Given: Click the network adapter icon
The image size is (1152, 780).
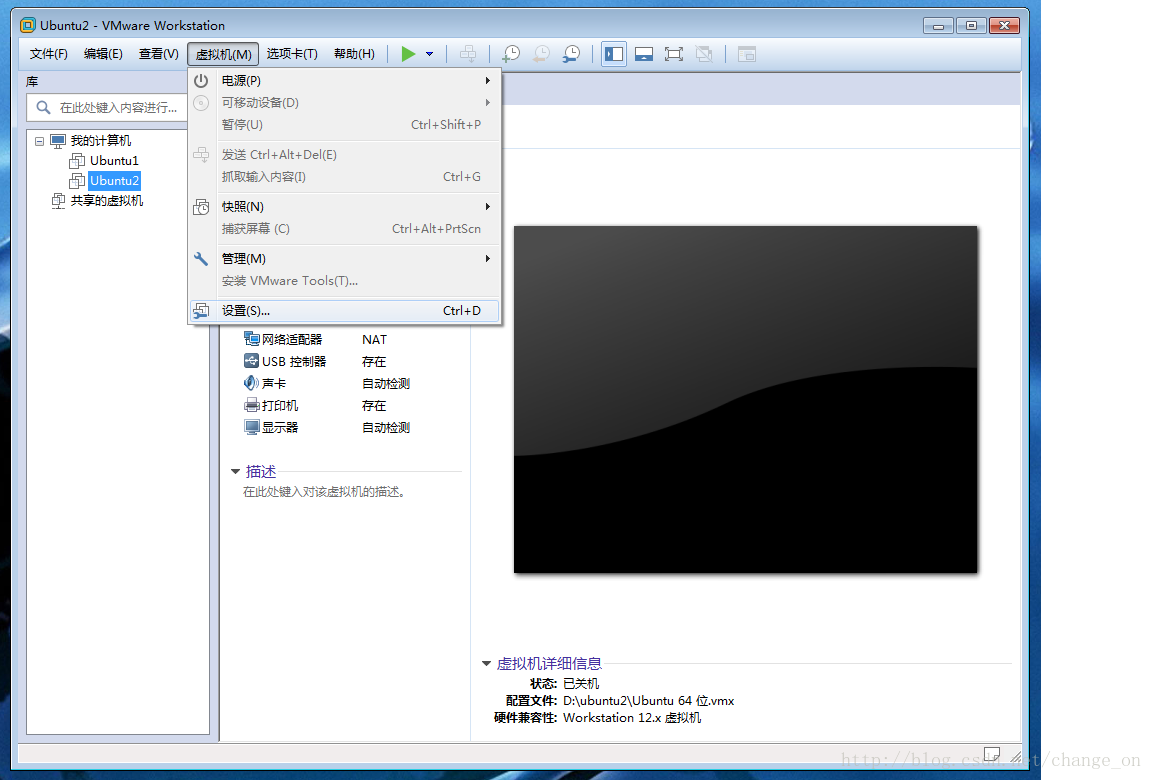Looking at the screenshot, I should point(251,339).
